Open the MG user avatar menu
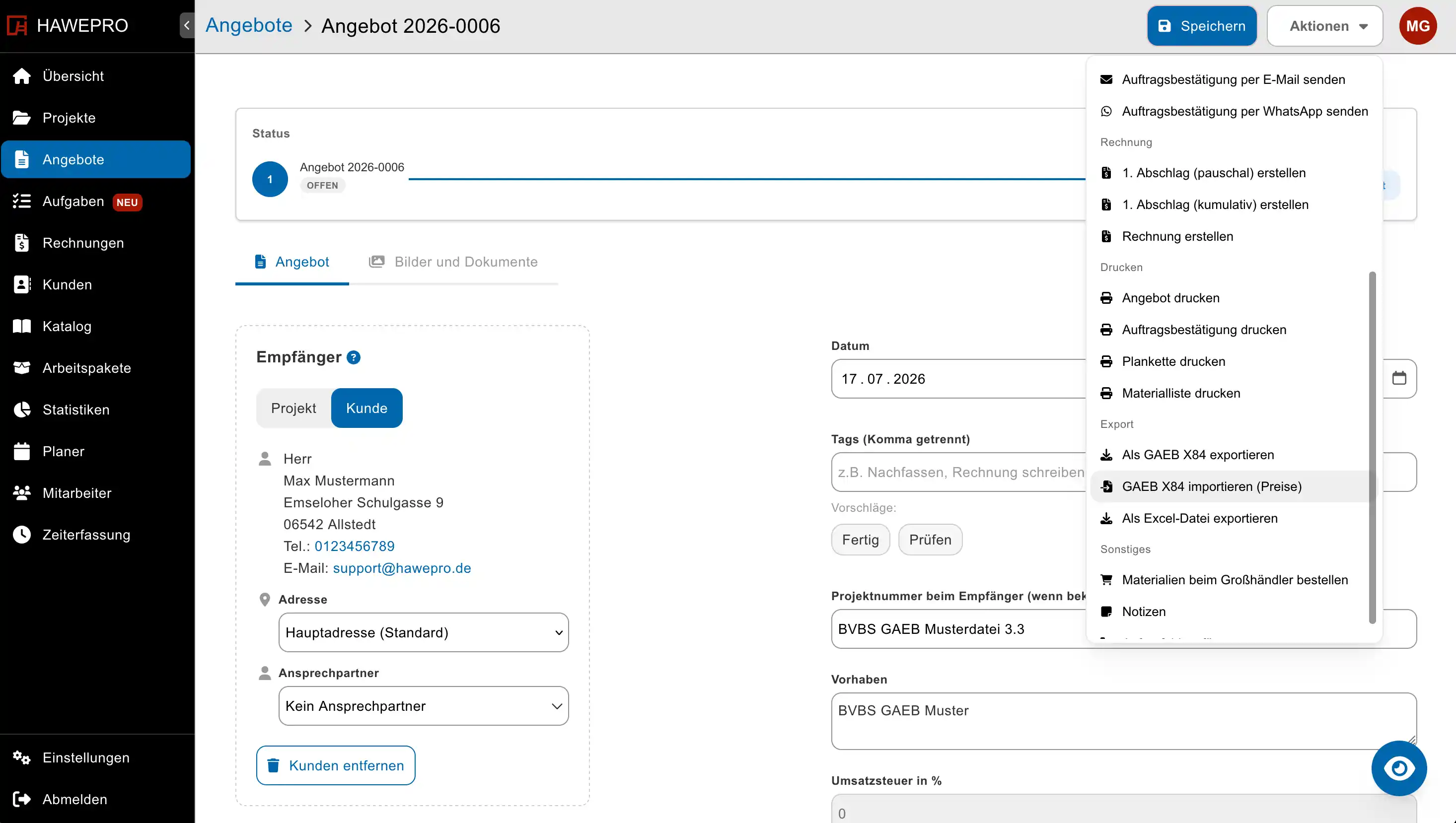 pyautogui.click(x=1418, y=26)
